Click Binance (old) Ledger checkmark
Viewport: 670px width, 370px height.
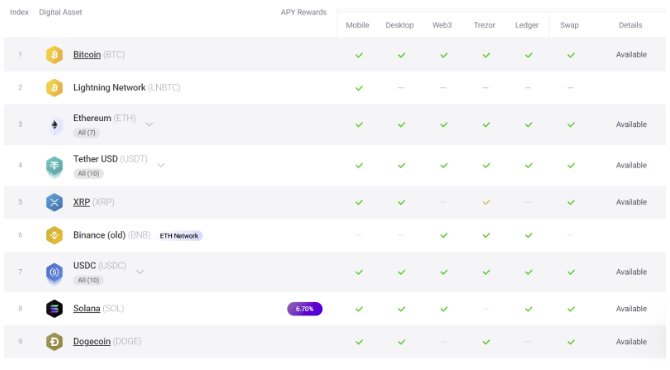[529, 235]
